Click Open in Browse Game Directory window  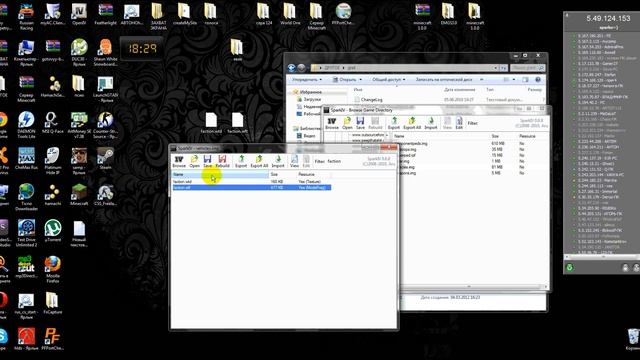[x=347, y=123]
